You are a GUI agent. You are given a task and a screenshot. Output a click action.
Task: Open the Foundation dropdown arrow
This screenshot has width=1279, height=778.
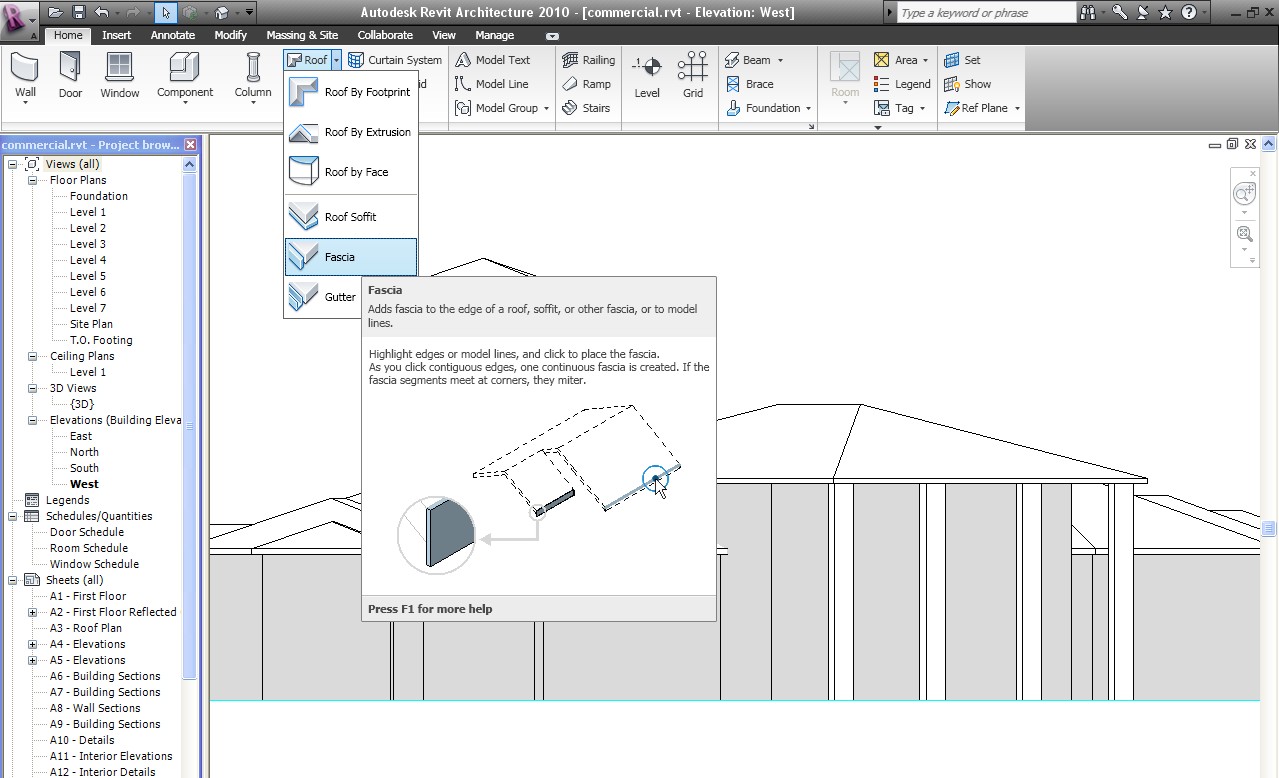pyautogui.click(x=808, y=109)
